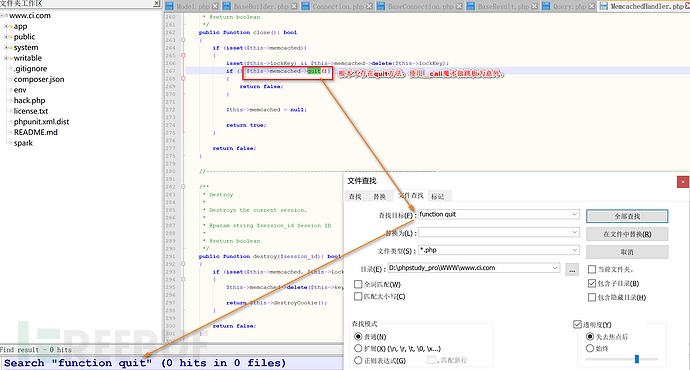Uncheck the 包含子目录 option

(x=592, y=283)
